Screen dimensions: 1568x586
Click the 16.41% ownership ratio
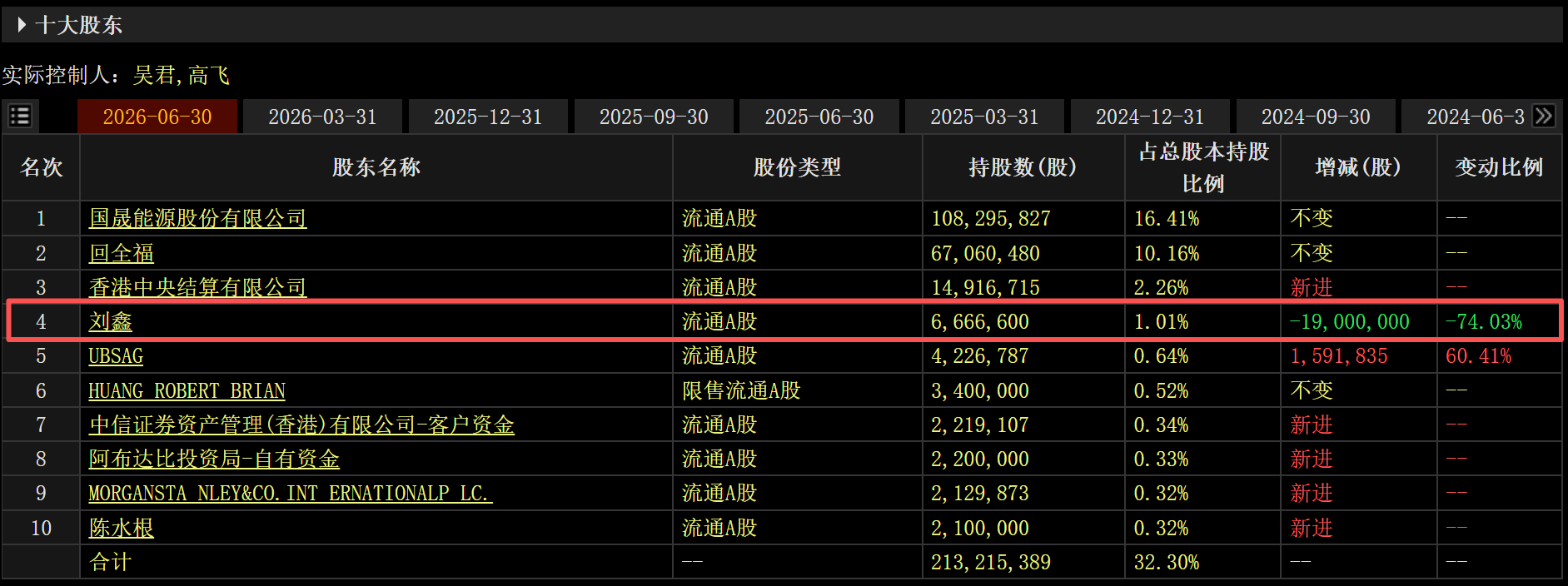click(x=1167, y=218)
